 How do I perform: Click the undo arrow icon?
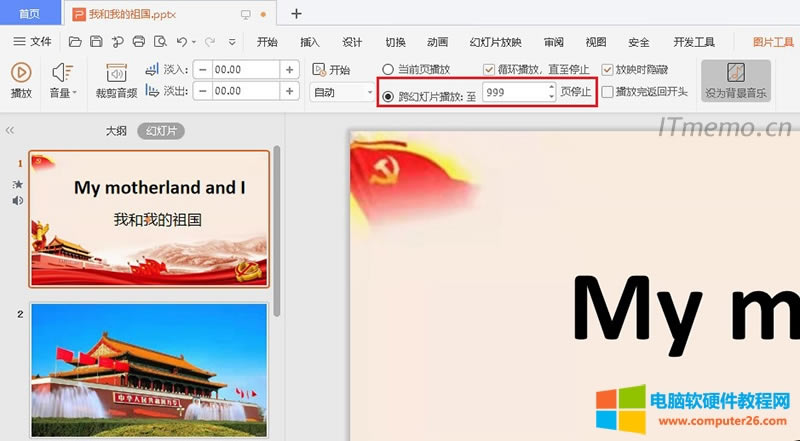click(181, 42)
